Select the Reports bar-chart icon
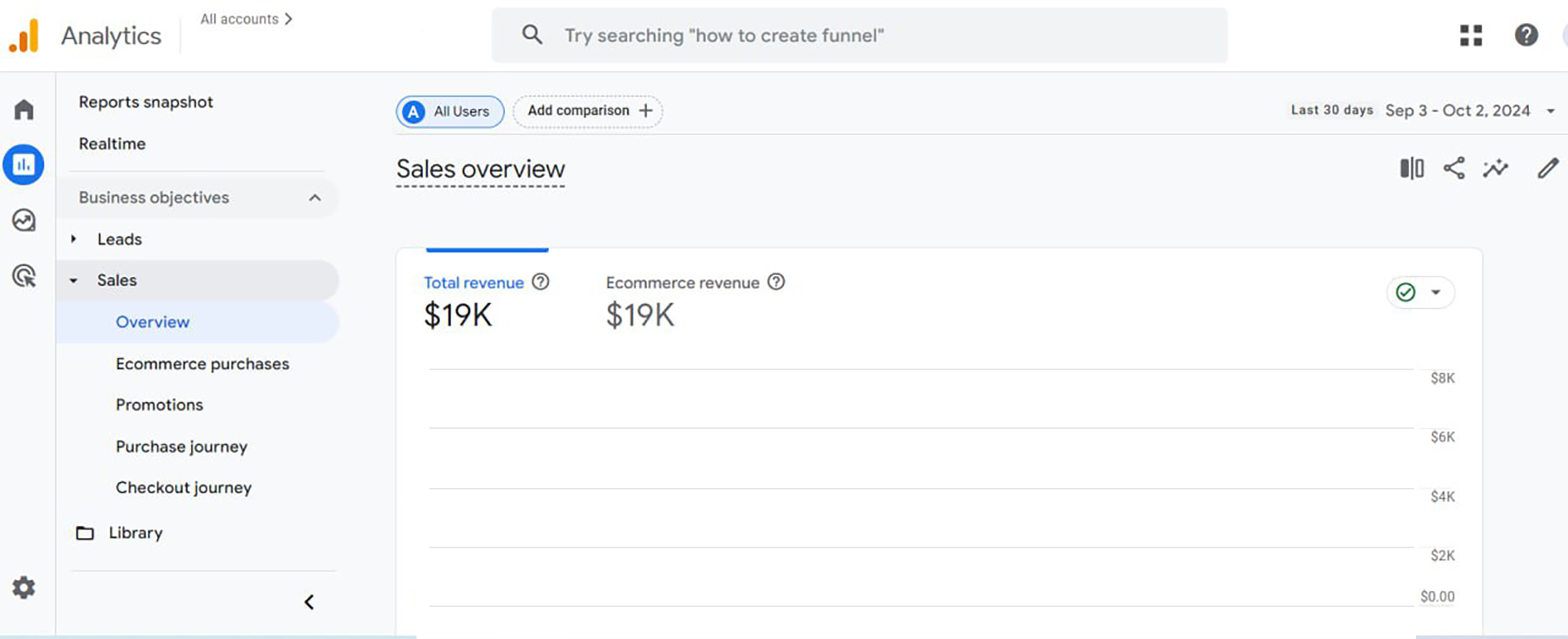Screen dimensions: 1568x639 24,165
